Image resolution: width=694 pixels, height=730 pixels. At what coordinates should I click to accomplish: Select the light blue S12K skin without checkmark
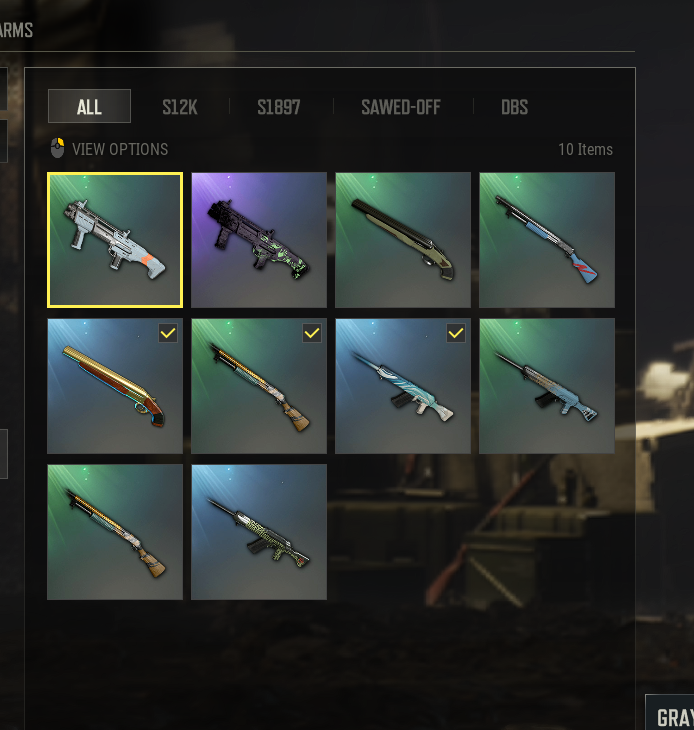pos(547,386)
